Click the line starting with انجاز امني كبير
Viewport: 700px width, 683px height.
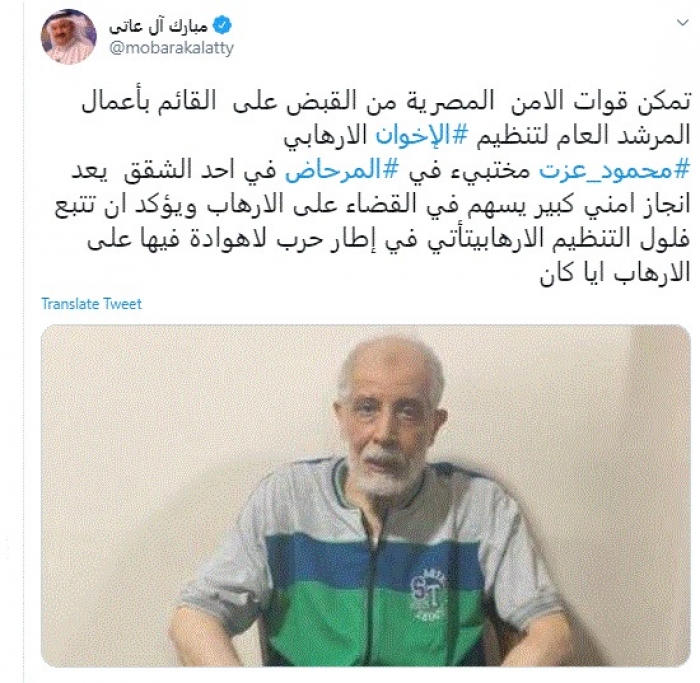tap(373, 206)
